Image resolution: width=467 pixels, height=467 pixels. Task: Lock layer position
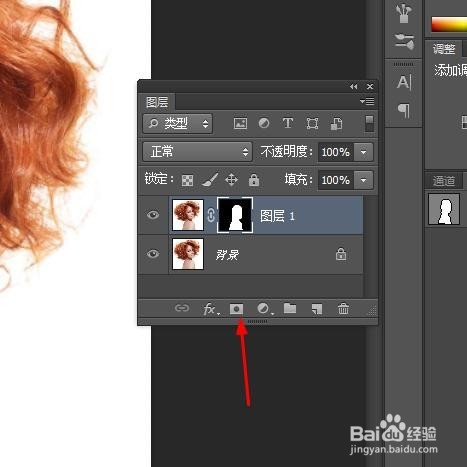(231, 180)
